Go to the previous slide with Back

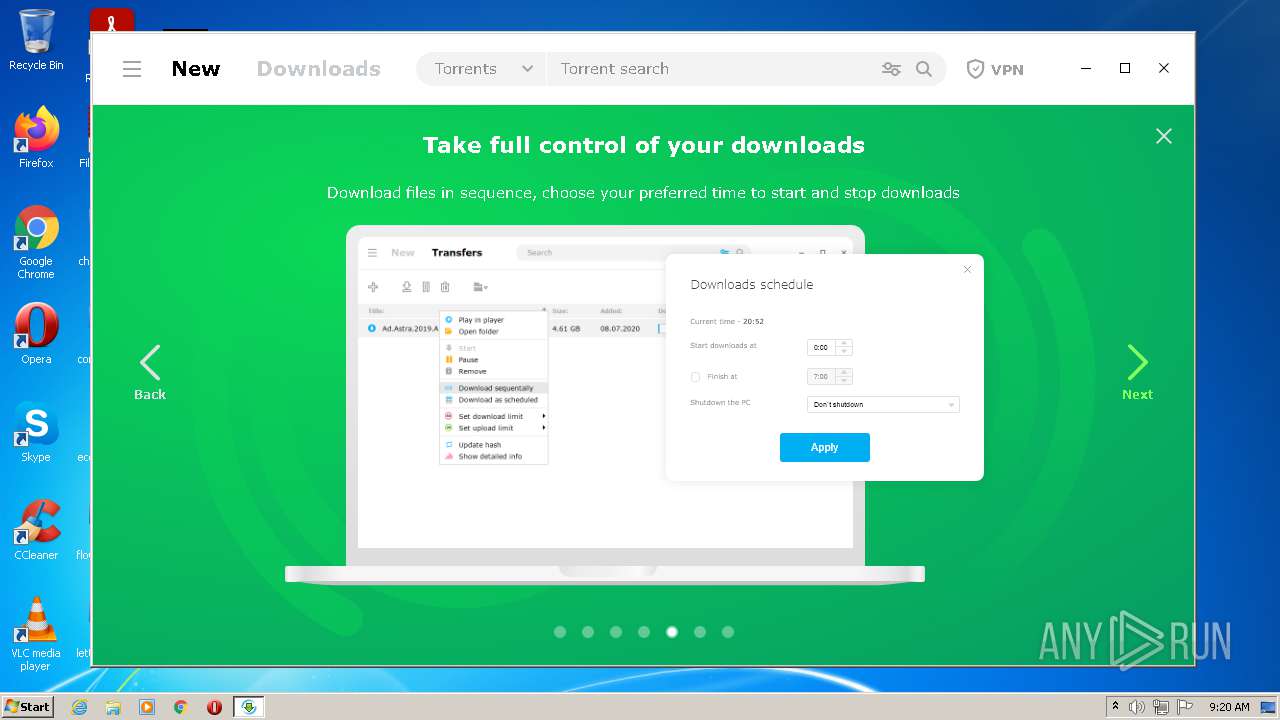(x=150, y=372)
